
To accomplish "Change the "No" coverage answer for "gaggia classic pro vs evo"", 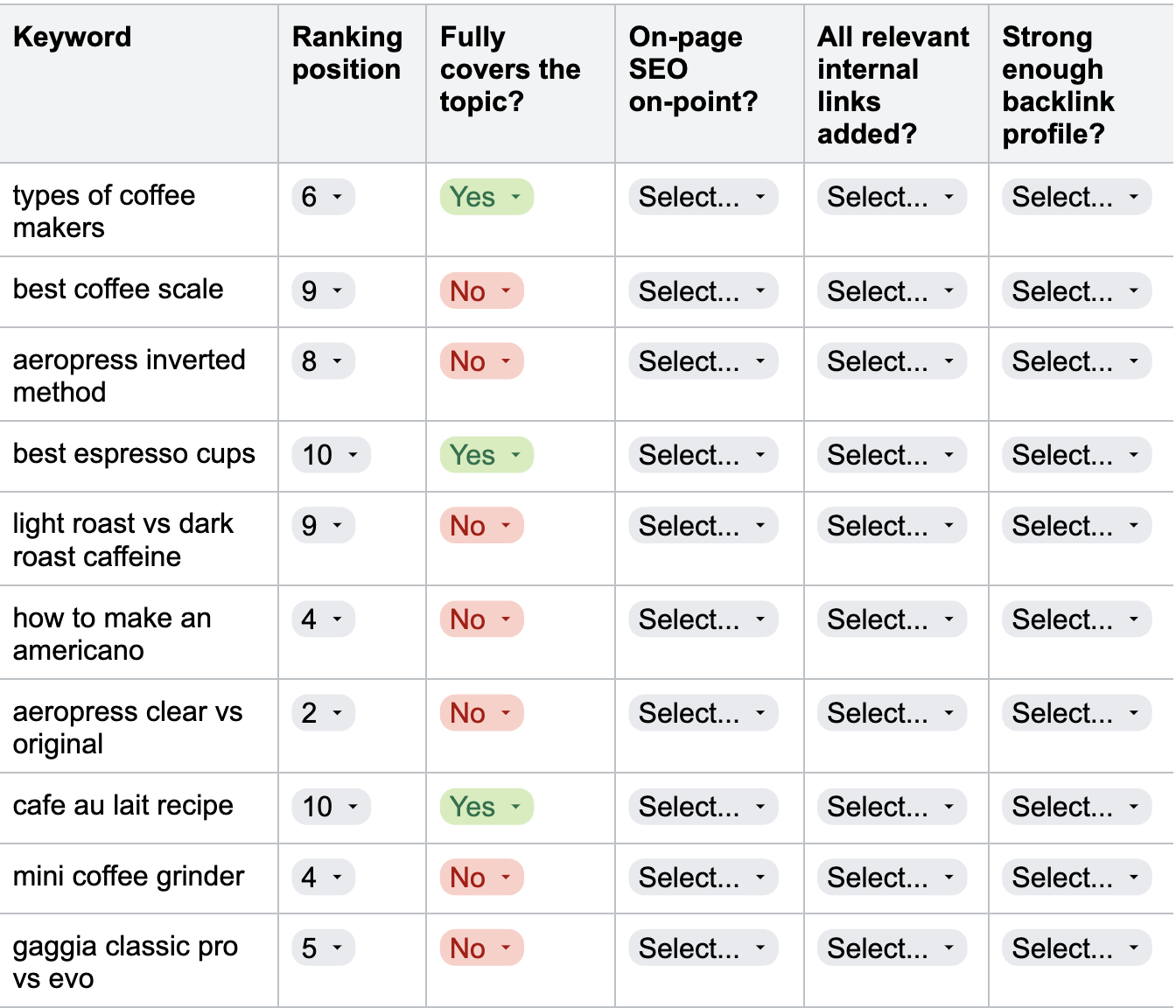I will click(480, 948).
